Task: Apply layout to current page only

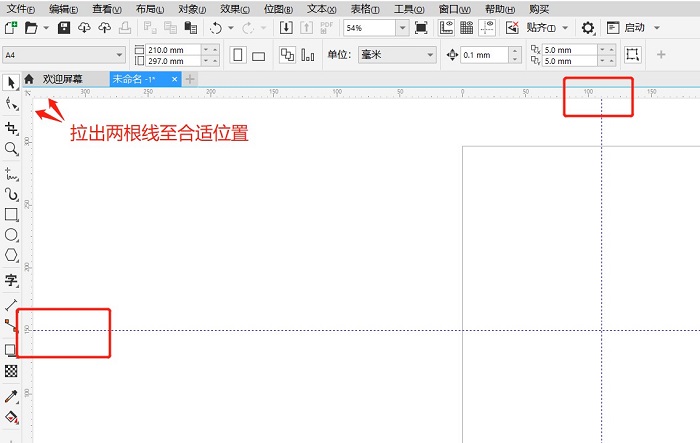Action: tap(308, 55)
